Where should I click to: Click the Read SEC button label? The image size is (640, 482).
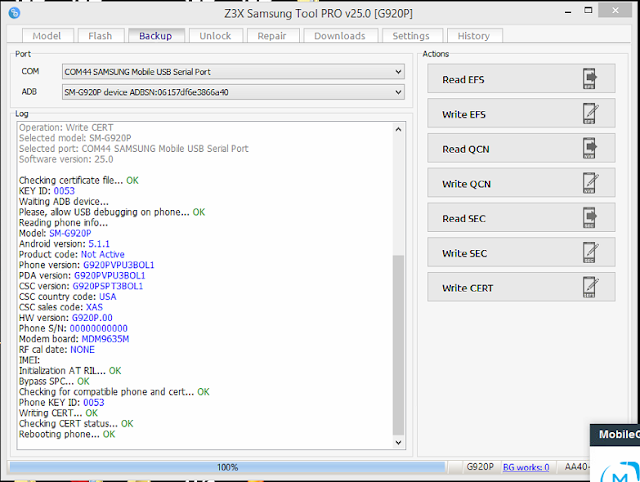464,219
